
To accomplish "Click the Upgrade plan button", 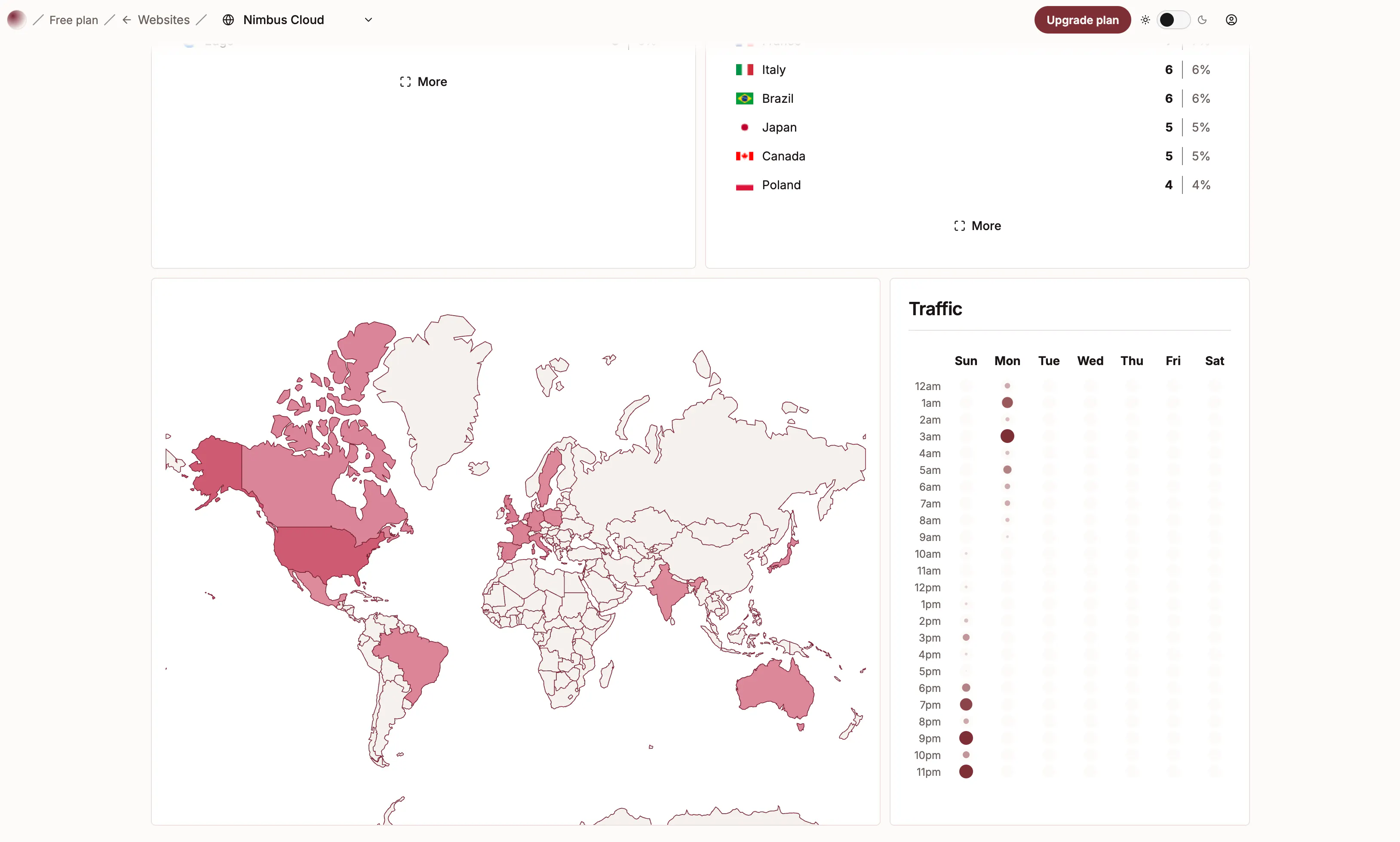I will click(x=1082, y=20).
